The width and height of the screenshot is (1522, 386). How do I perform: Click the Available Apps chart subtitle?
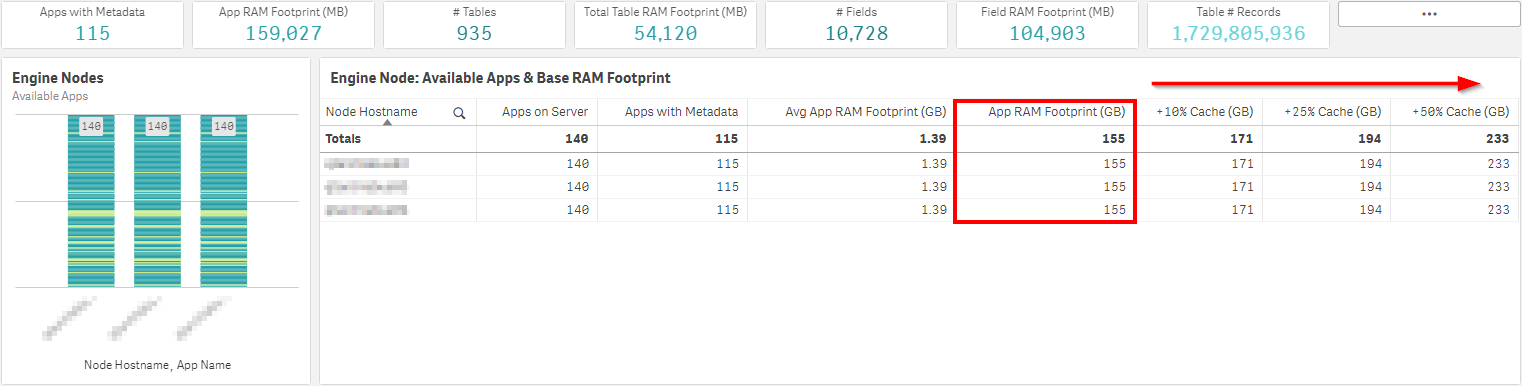click(50, 96)
